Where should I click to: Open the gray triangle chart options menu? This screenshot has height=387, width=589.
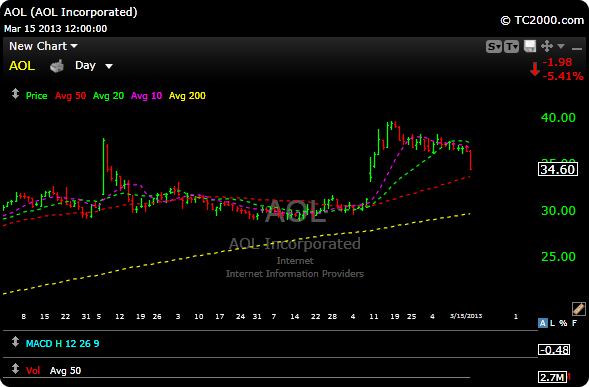561,46
